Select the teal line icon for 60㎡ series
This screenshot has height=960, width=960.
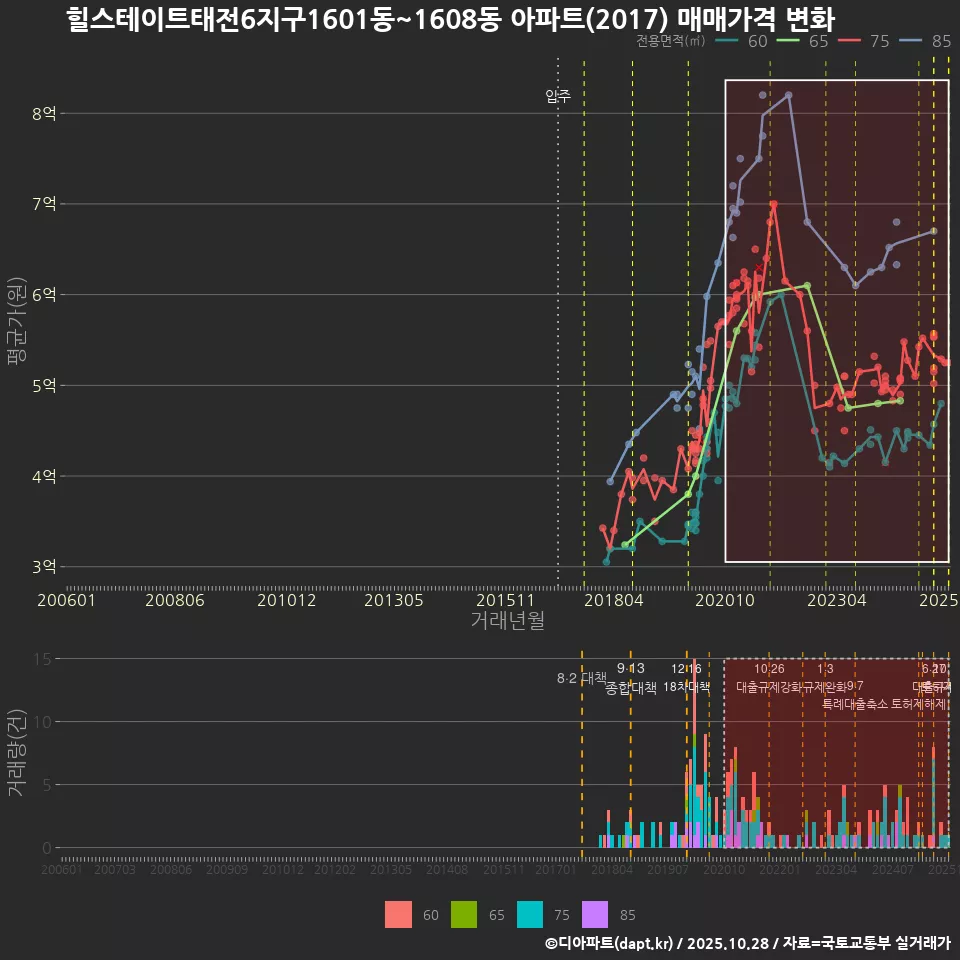(x=725, y=41)
